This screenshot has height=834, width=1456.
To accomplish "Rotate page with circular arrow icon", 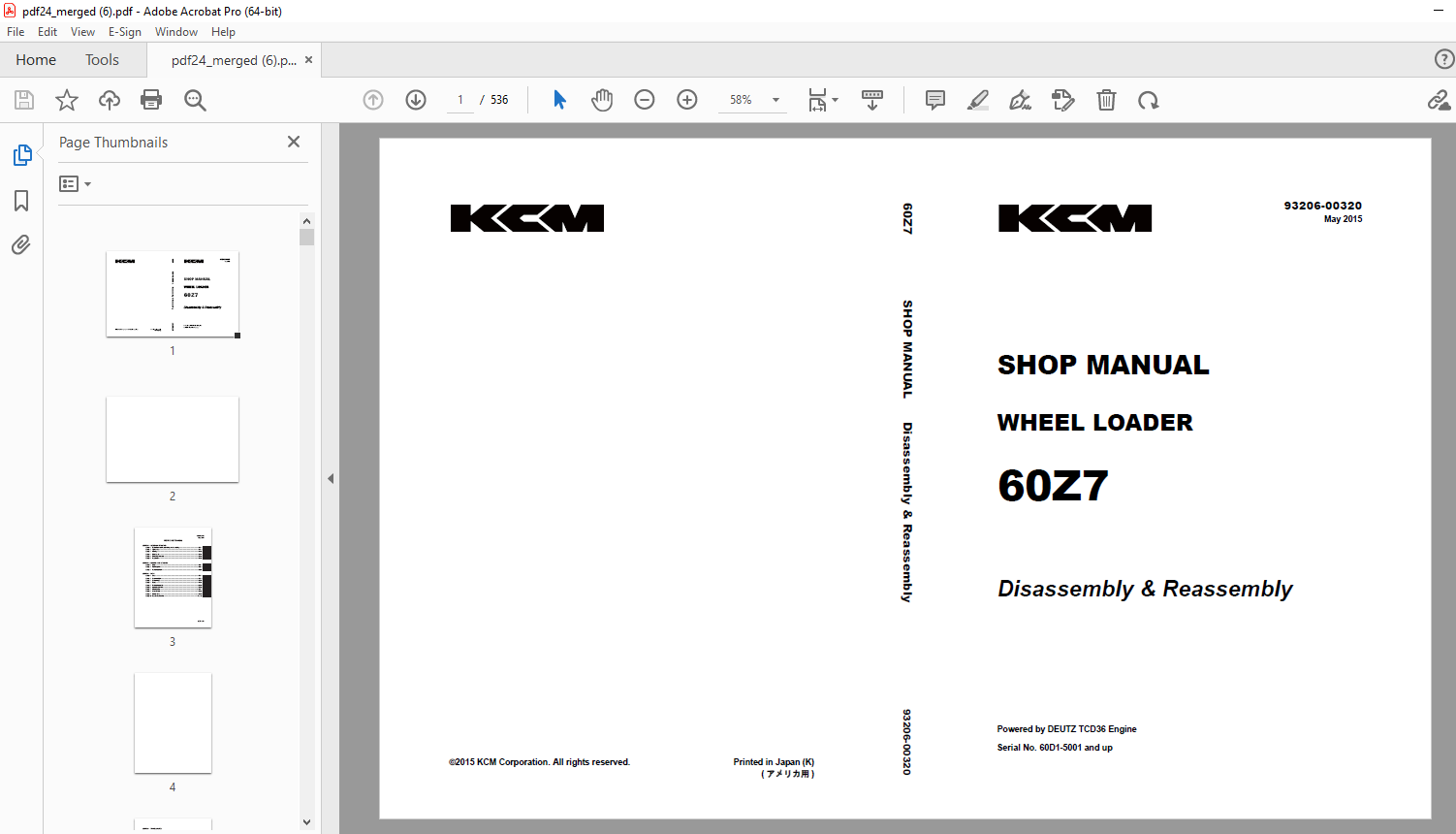I will click(x=1149, y=100).
